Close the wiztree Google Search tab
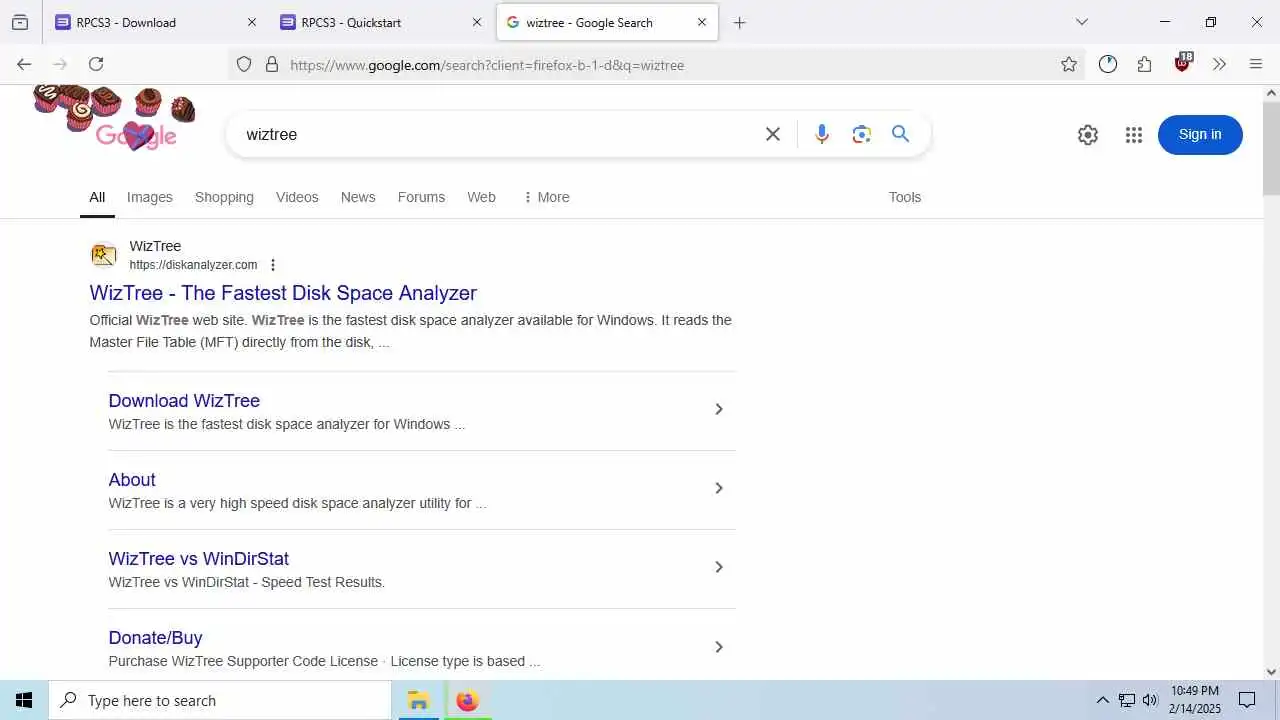The height and width of the screenshot is (720, 1280). pyautogui.click(x=702, y=22)
